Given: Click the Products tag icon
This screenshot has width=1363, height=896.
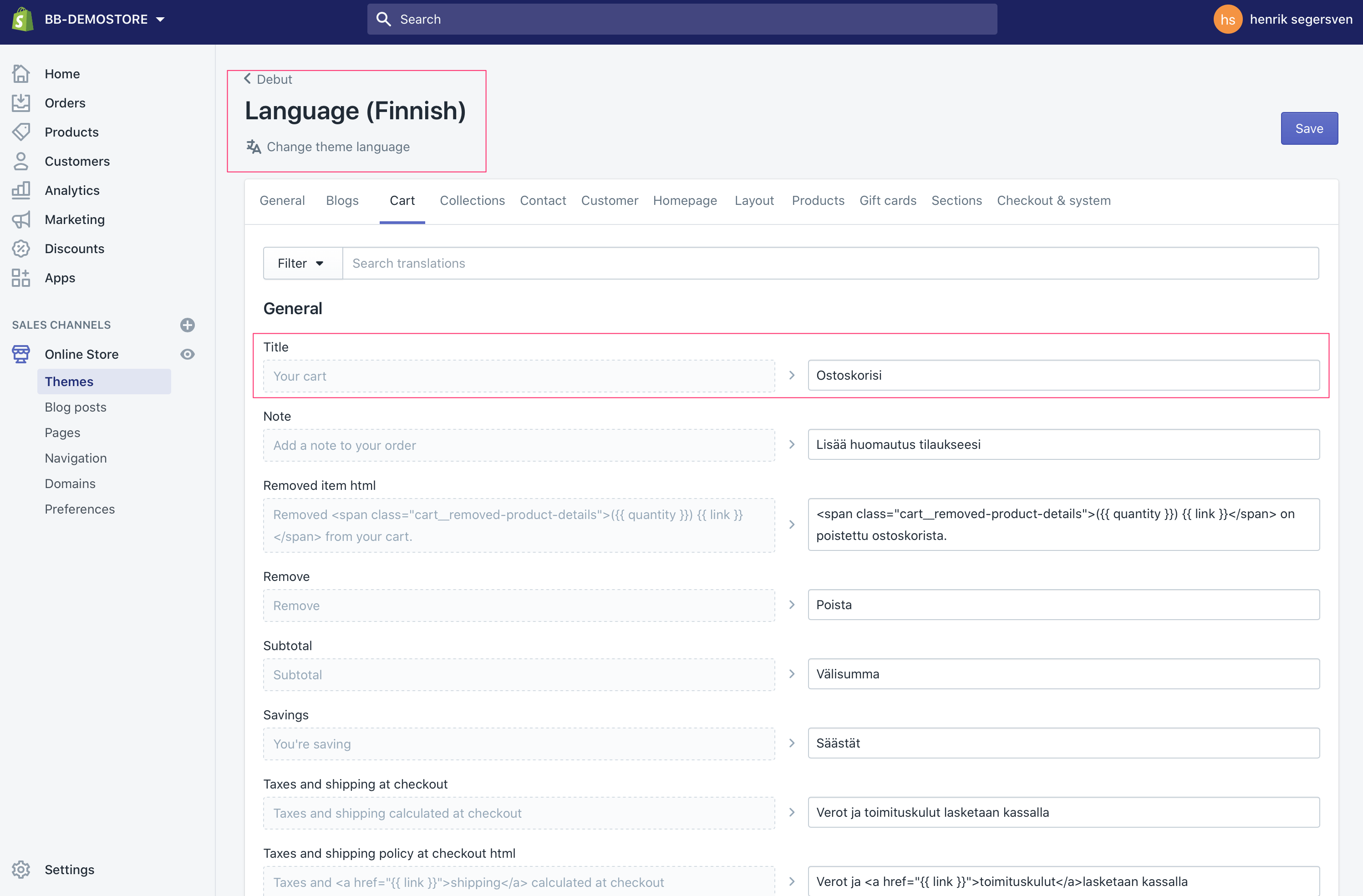Looking at the screenshot, I should point(21,132).
